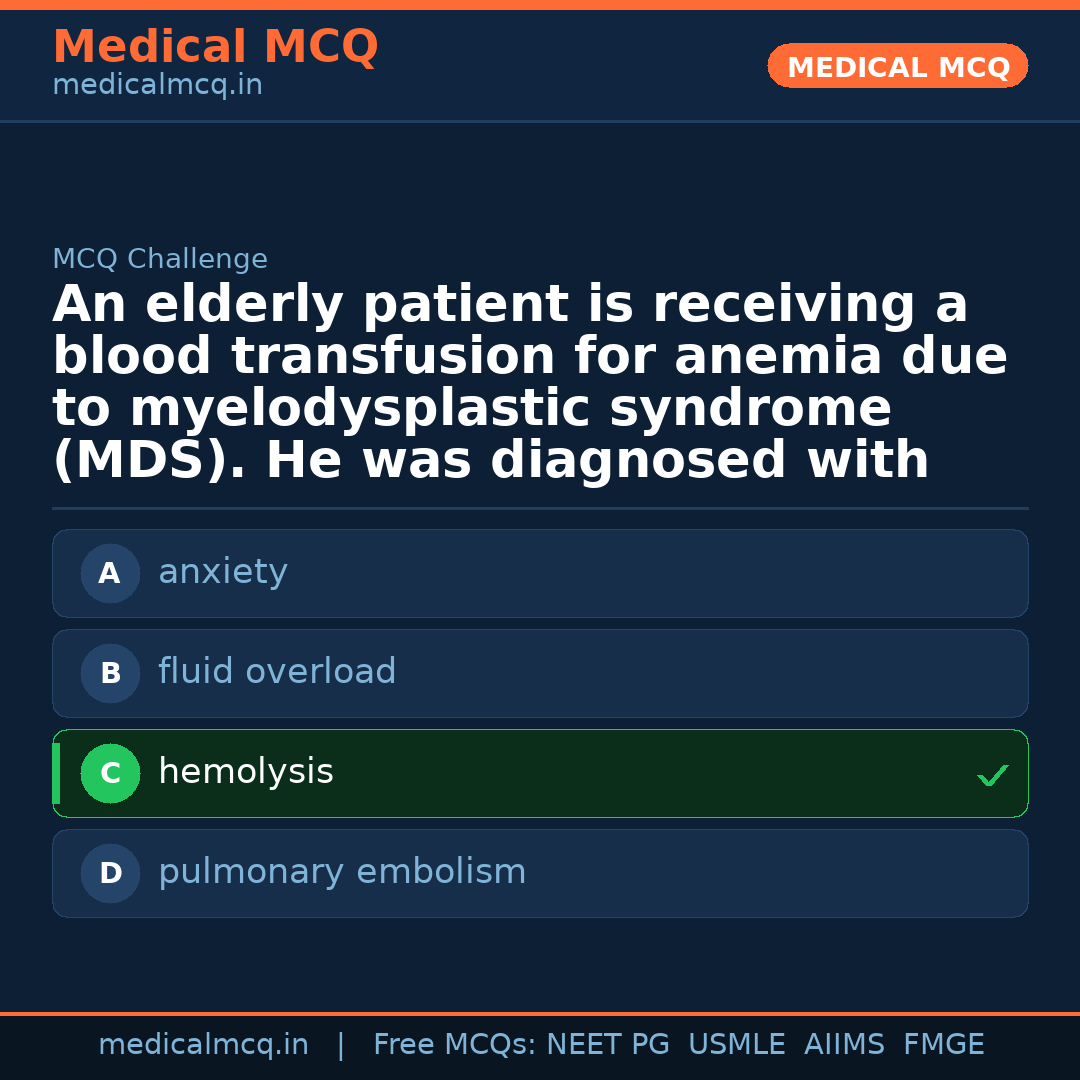The height and width of the screenshot is (1080, 1080).
Task: Click the green checkmark on hemolysis option
Action: (992, 775)
